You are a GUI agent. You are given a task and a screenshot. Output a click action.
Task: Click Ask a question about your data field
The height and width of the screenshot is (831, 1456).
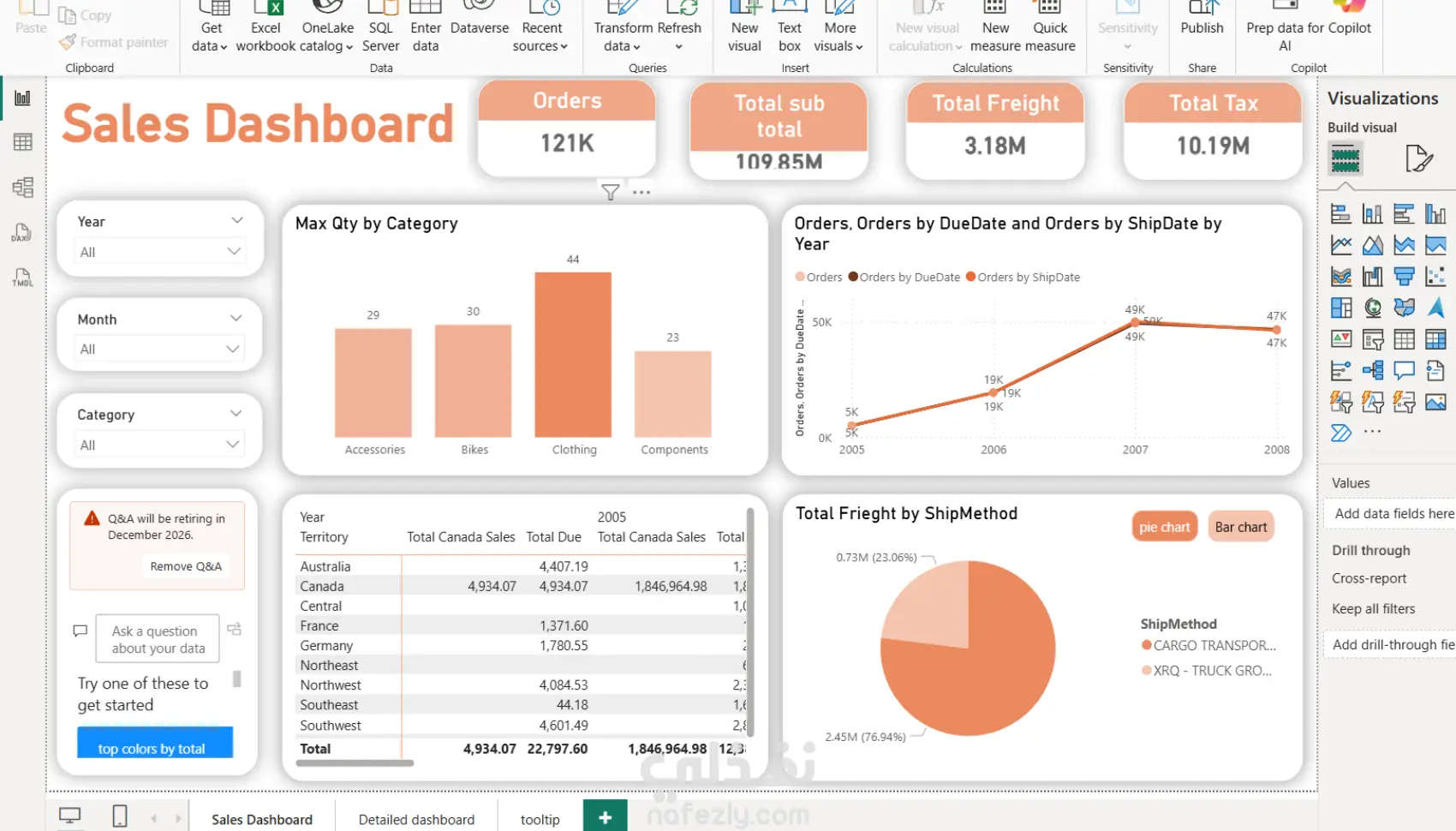coord(158,639)
